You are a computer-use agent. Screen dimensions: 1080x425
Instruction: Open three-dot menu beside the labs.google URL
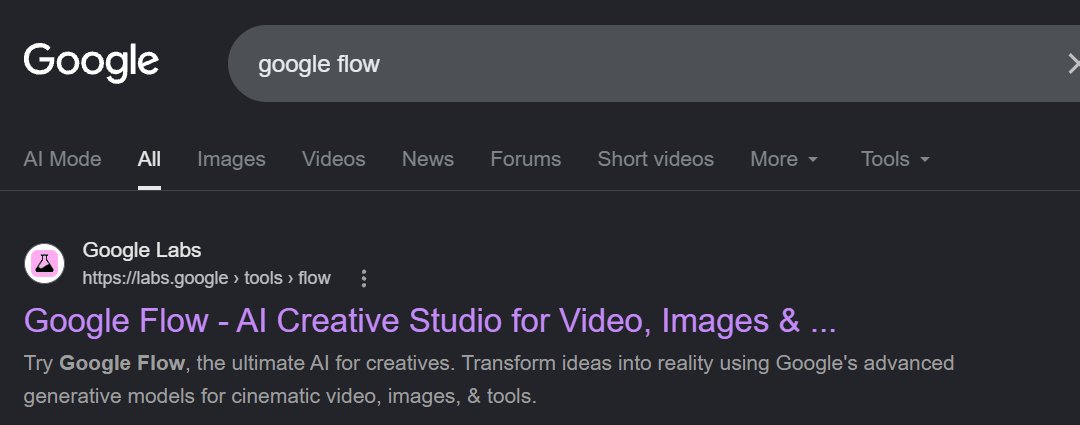click(x=364, y=278)
